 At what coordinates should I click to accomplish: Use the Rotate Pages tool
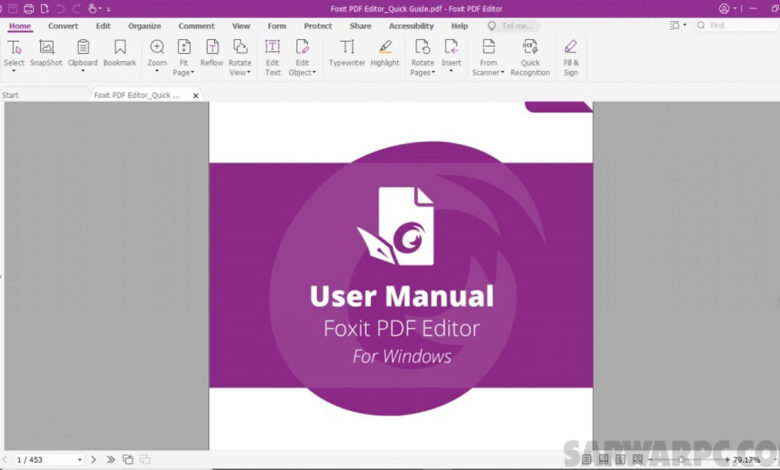422,58
